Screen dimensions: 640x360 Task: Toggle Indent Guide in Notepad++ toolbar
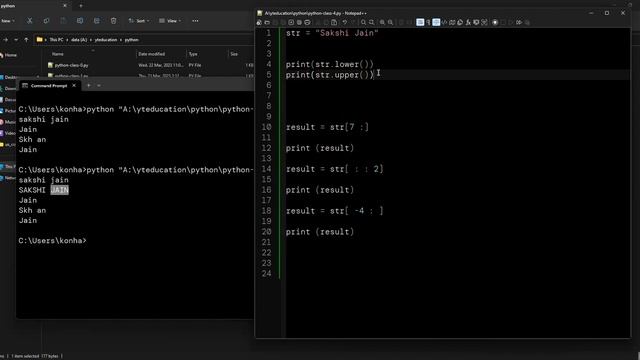(x=436, y=22)
